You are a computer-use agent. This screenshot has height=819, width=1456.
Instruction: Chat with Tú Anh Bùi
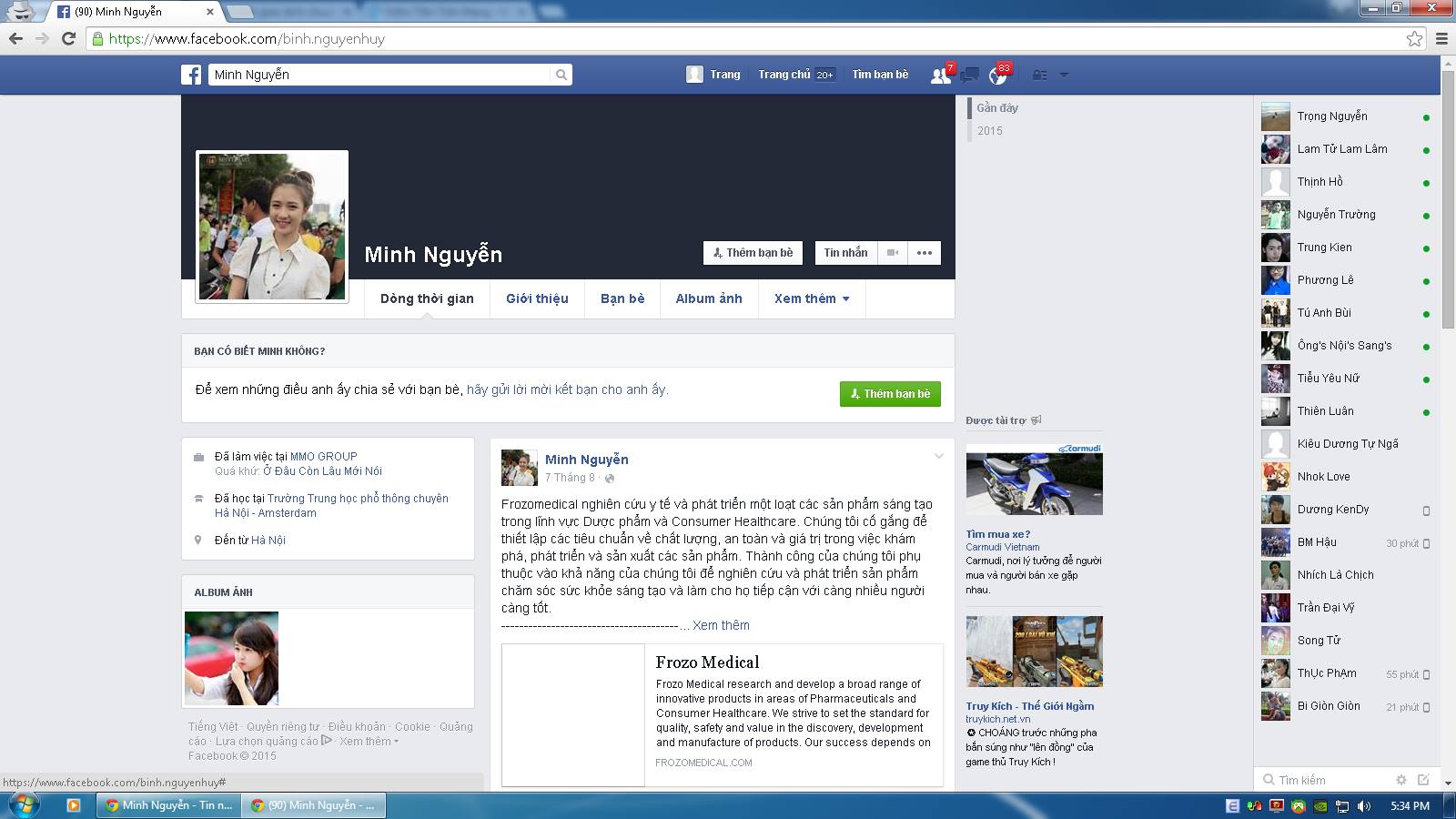pos(1347,313)
